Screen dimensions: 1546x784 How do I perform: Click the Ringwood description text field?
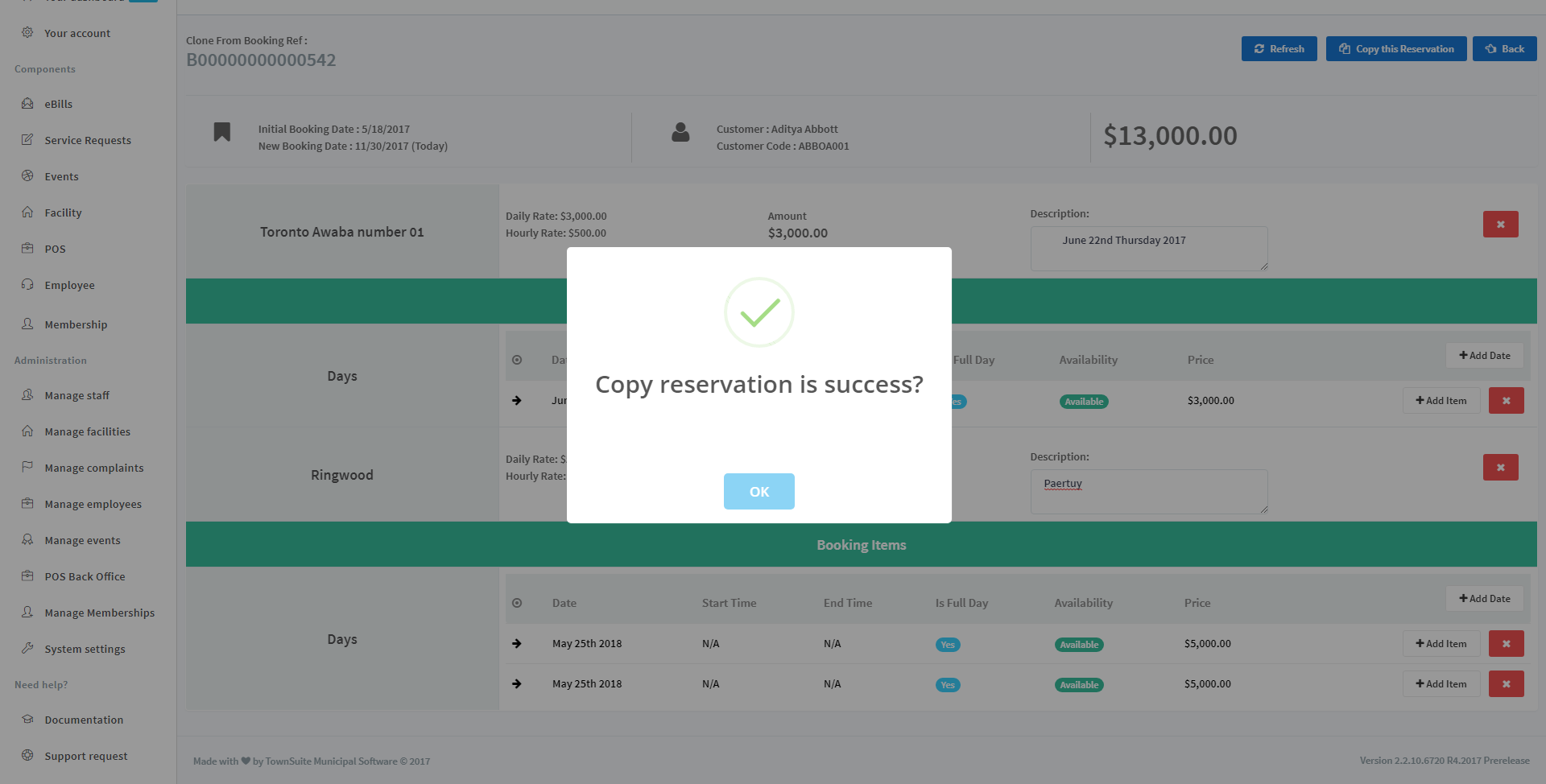click(1148, 491)
